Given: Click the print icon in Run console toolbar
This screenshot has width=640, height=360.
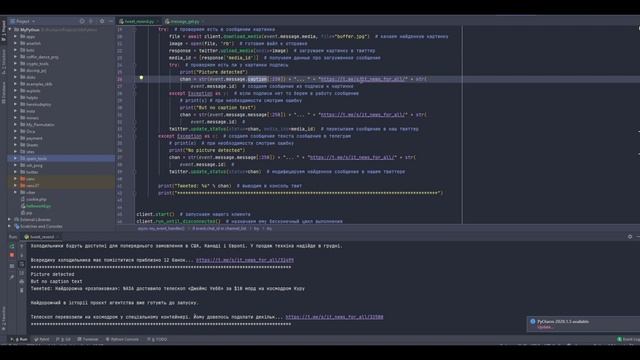Looking at the screenshot, I should tap(22, 282).
